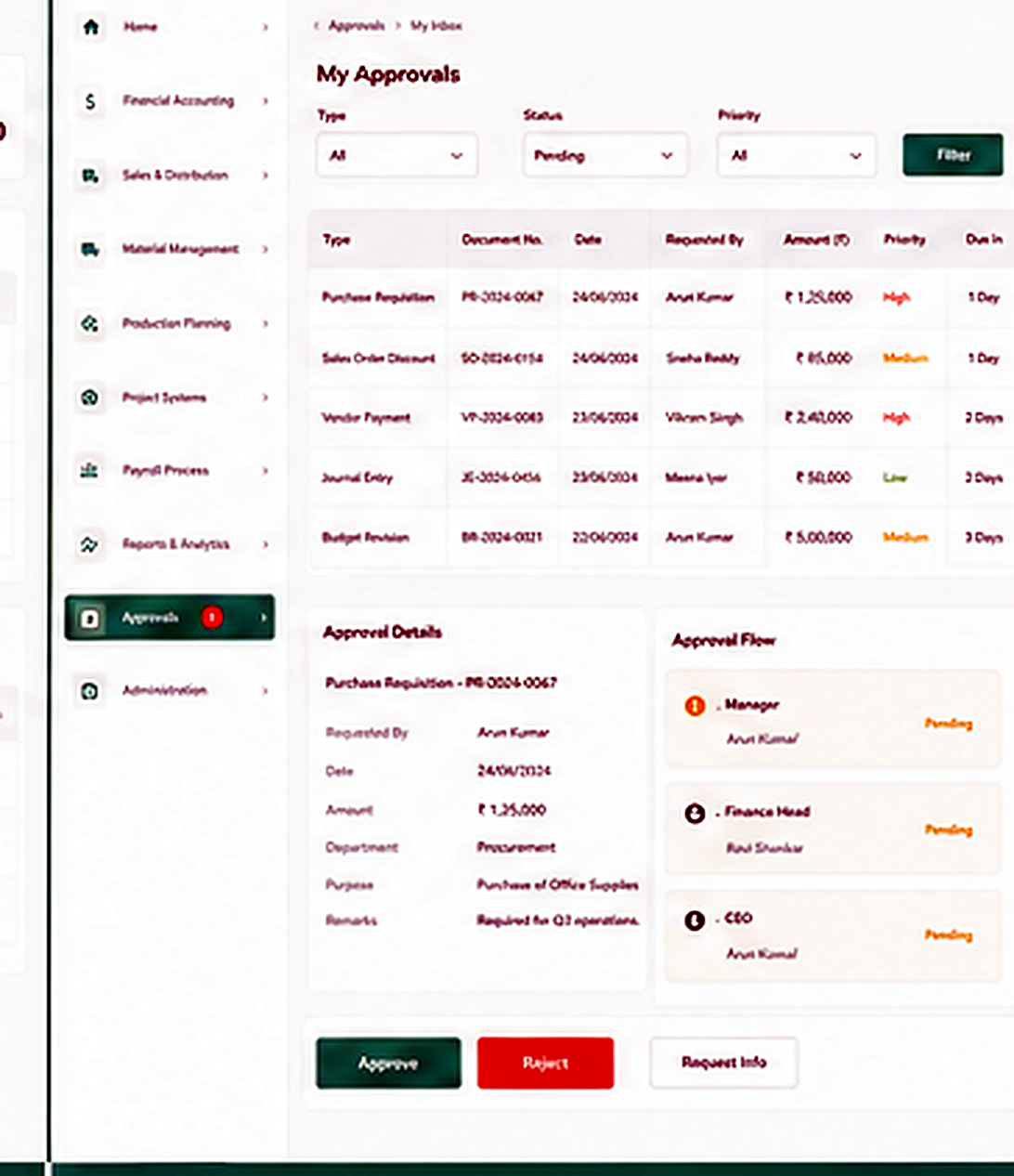
Task: Go to Material Management menu
Action: click(172, 249)
